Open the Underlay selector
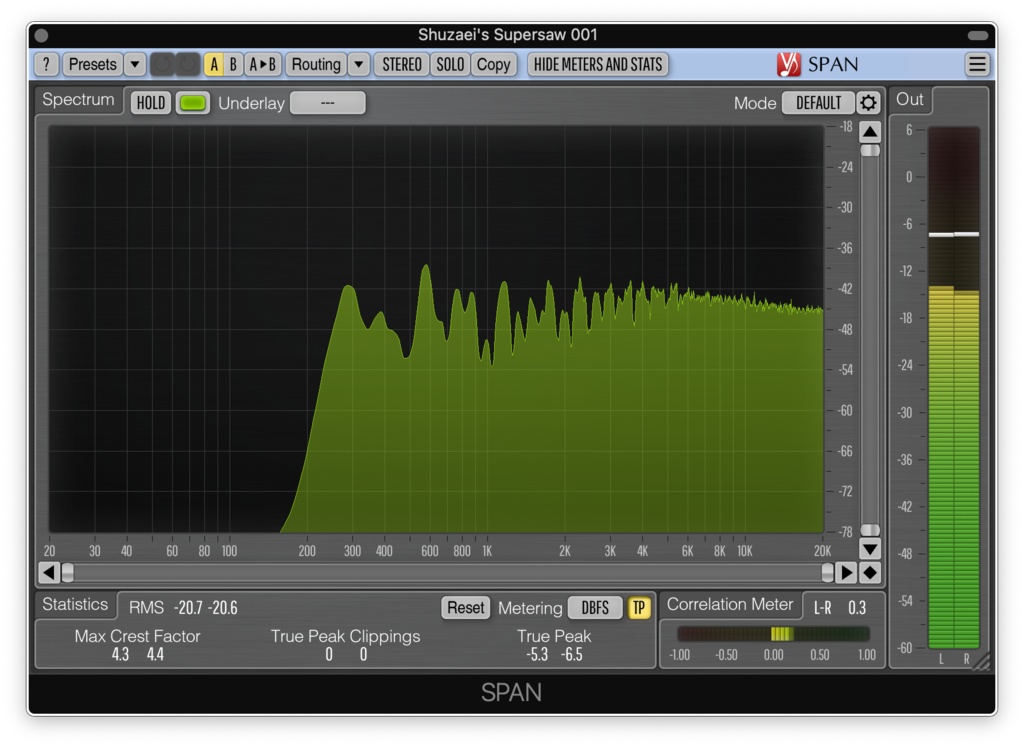This screenshot has width=1024, height=747. point(328,103)
